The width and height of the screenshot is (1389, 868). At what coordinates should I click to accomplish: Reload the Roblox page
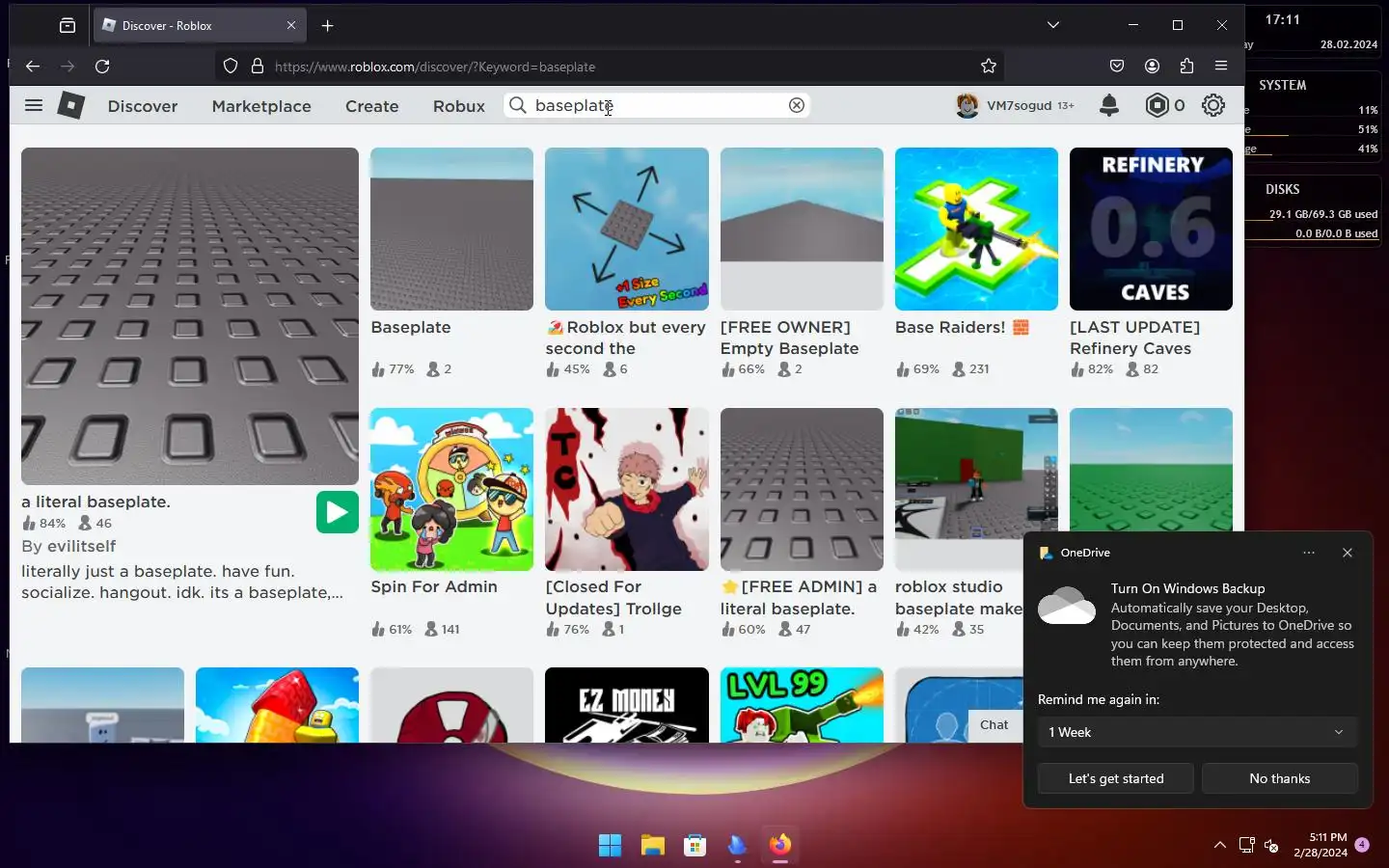point(102,66)
